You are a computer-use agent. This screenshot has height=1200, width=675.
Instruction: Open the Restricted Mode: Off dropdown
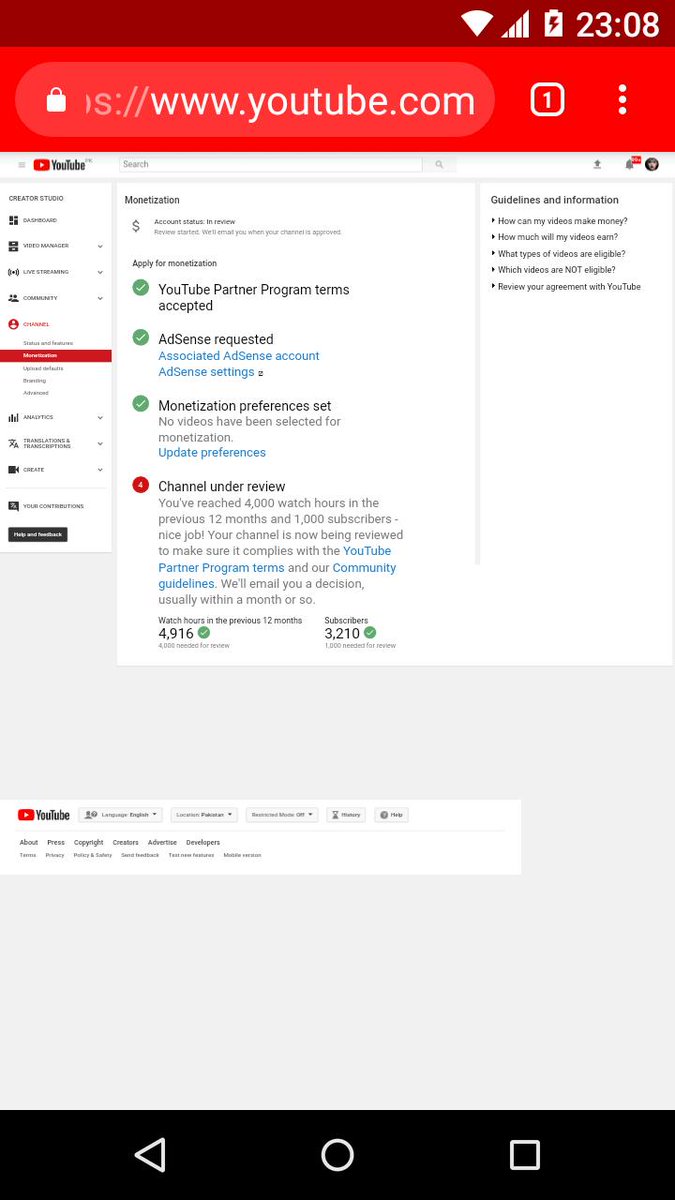tap(282, 815)
